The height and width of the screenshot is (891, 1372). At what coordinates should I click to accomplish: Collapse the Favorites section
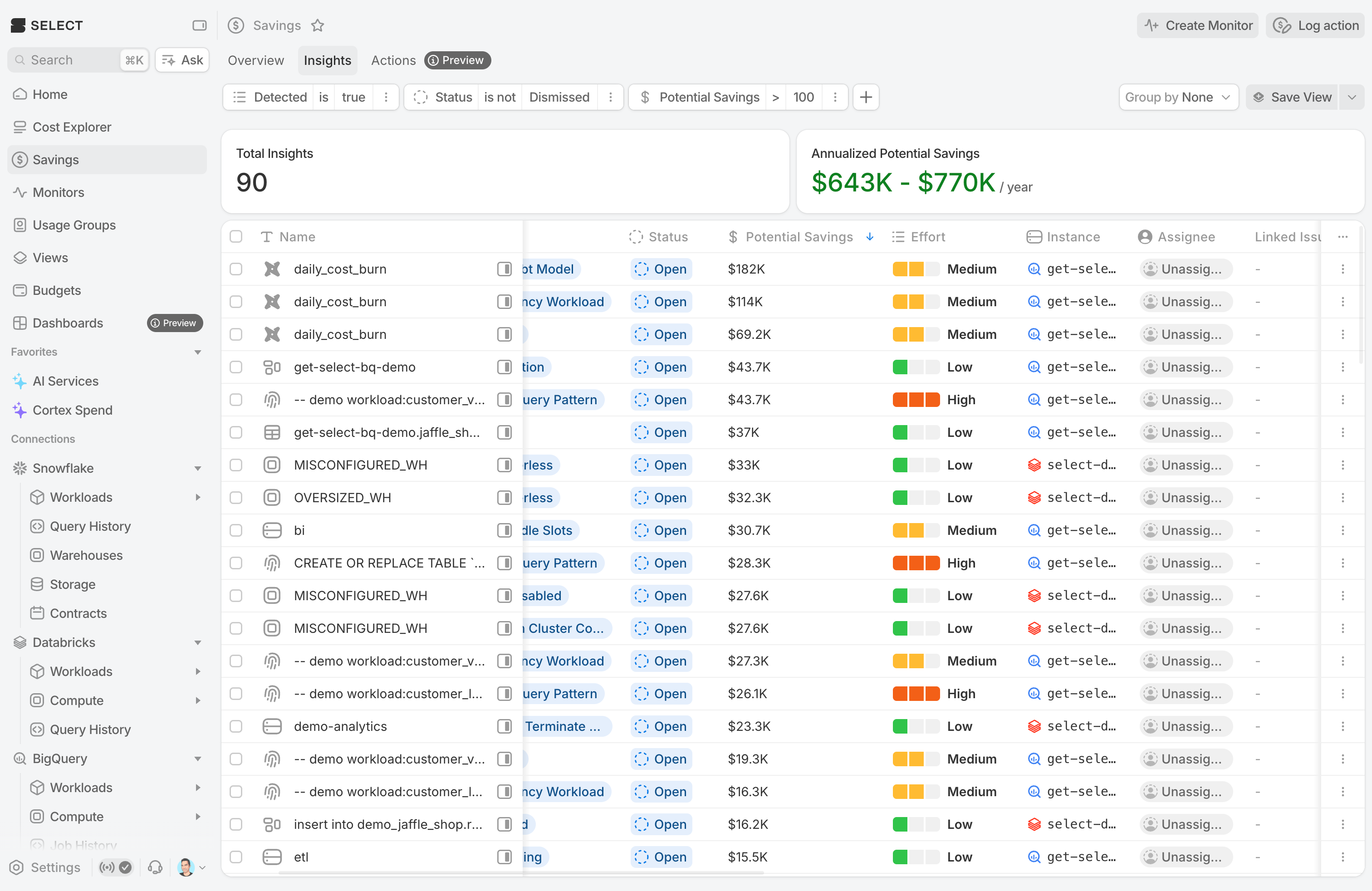198,352
